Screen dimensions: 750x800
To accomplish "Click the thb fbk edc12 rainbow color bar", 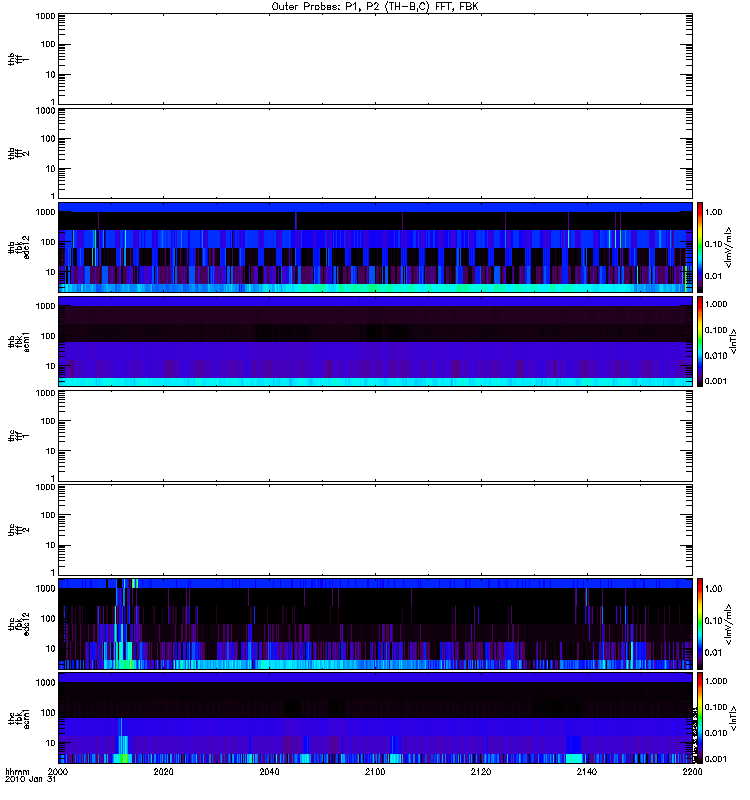I will (700, 247).
